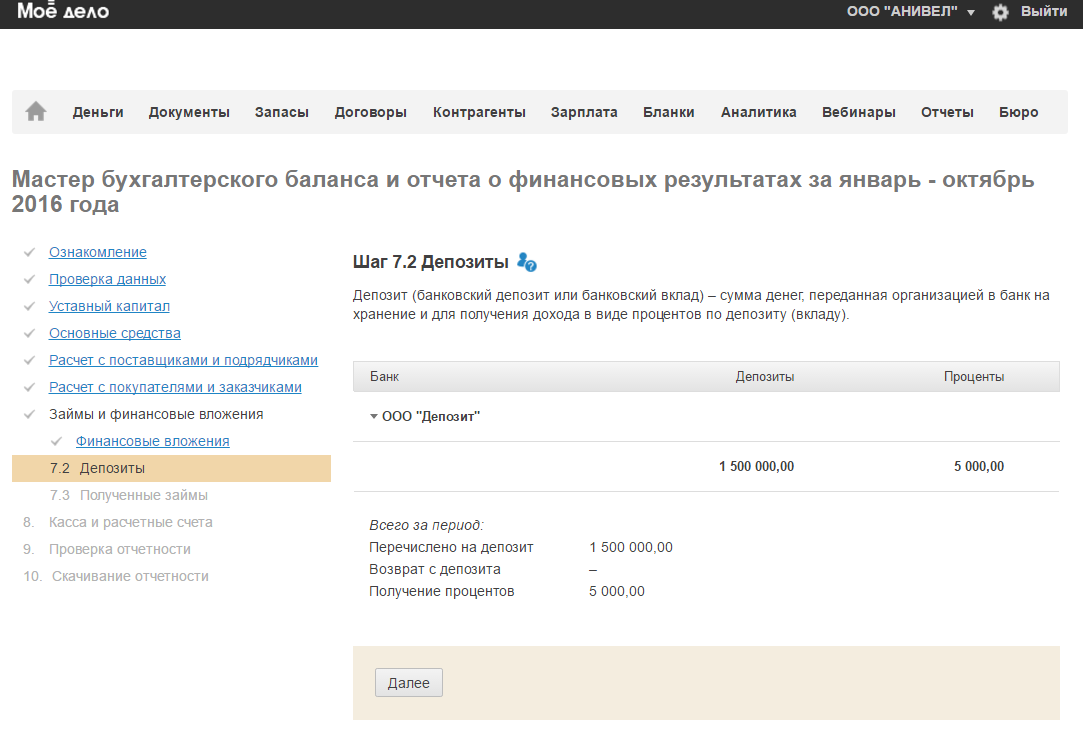Click the Выйти logout link
This screenshot has width=1083, height=749.
(x=1043, y=12)
